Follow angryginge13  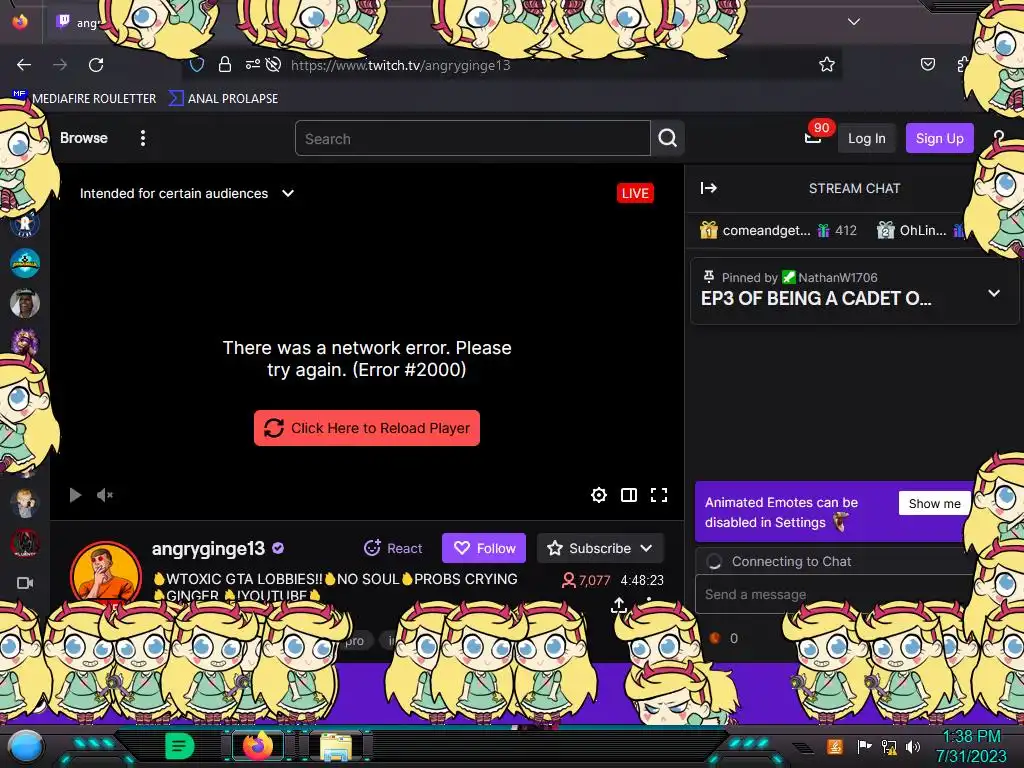pyautogui.click(x=484, y=548)
